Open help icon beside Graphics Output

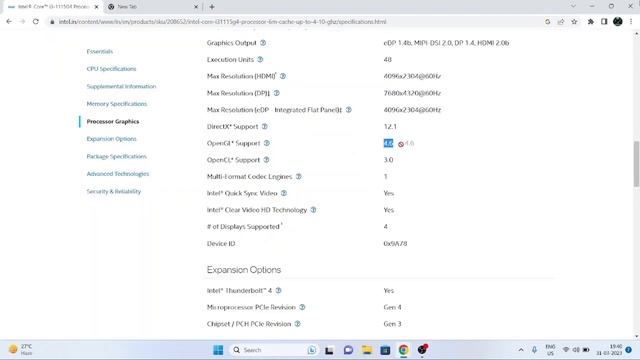(263, 43)
